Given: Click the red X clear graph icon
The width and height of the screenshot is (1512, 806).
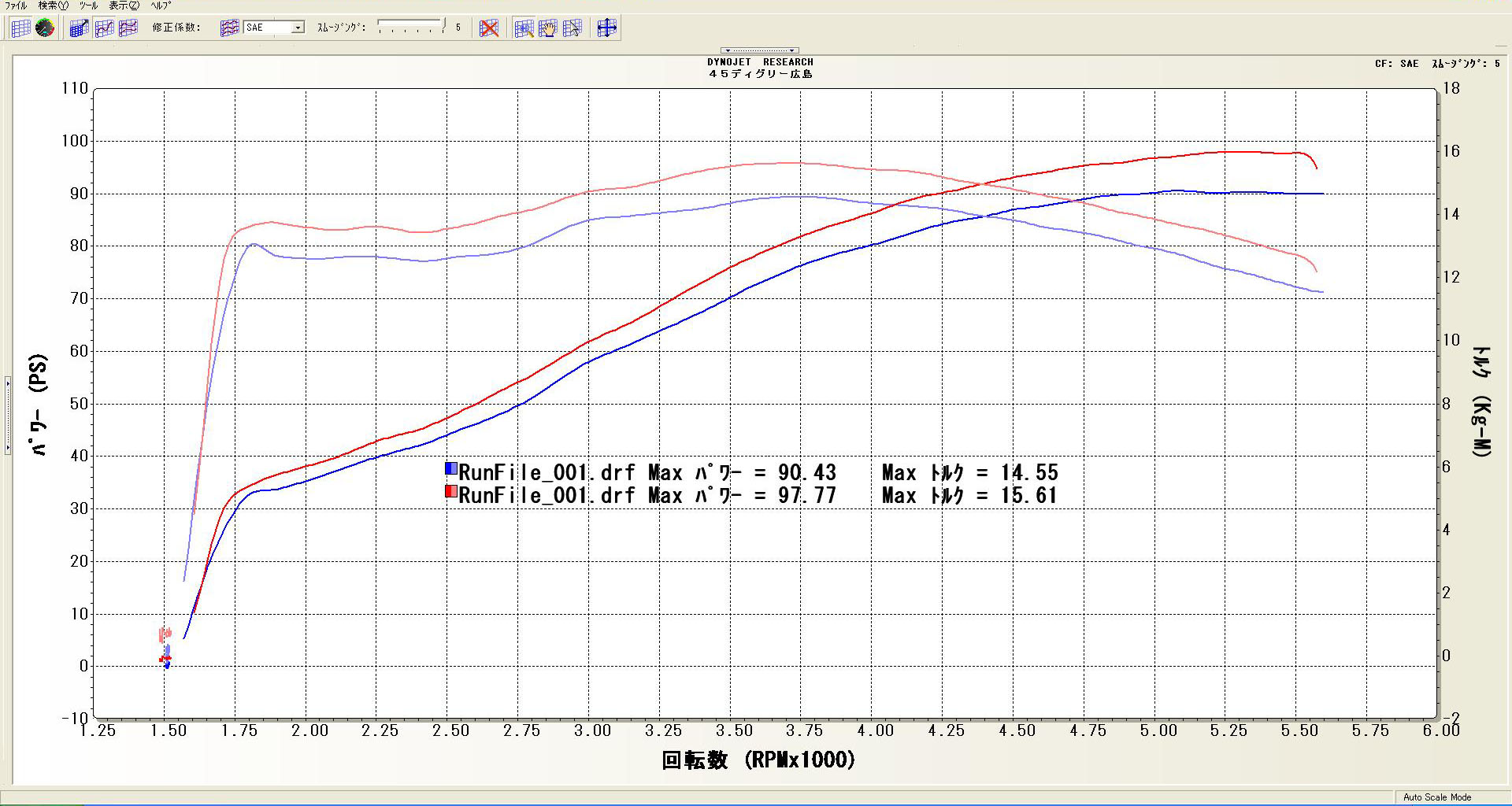Looking at the screenshot, I should (489, 28).
